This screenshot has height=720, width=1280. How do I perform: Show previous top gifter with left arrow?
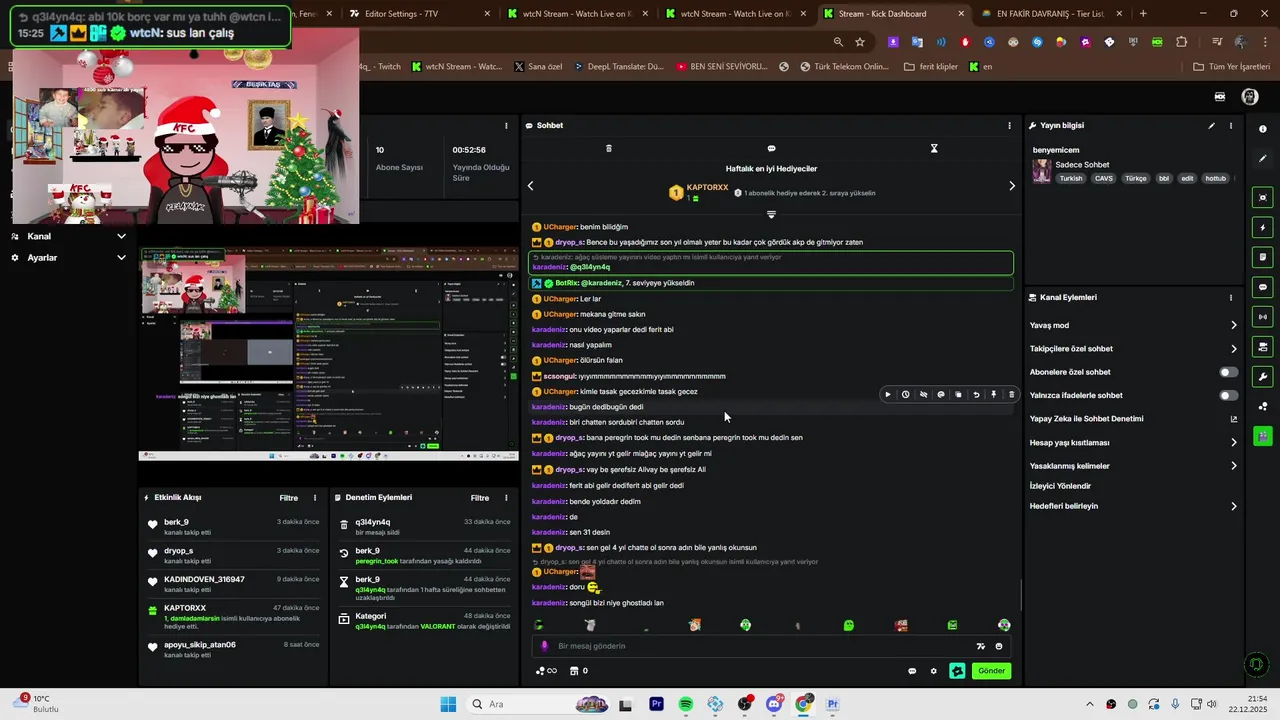tap(530, 186)
